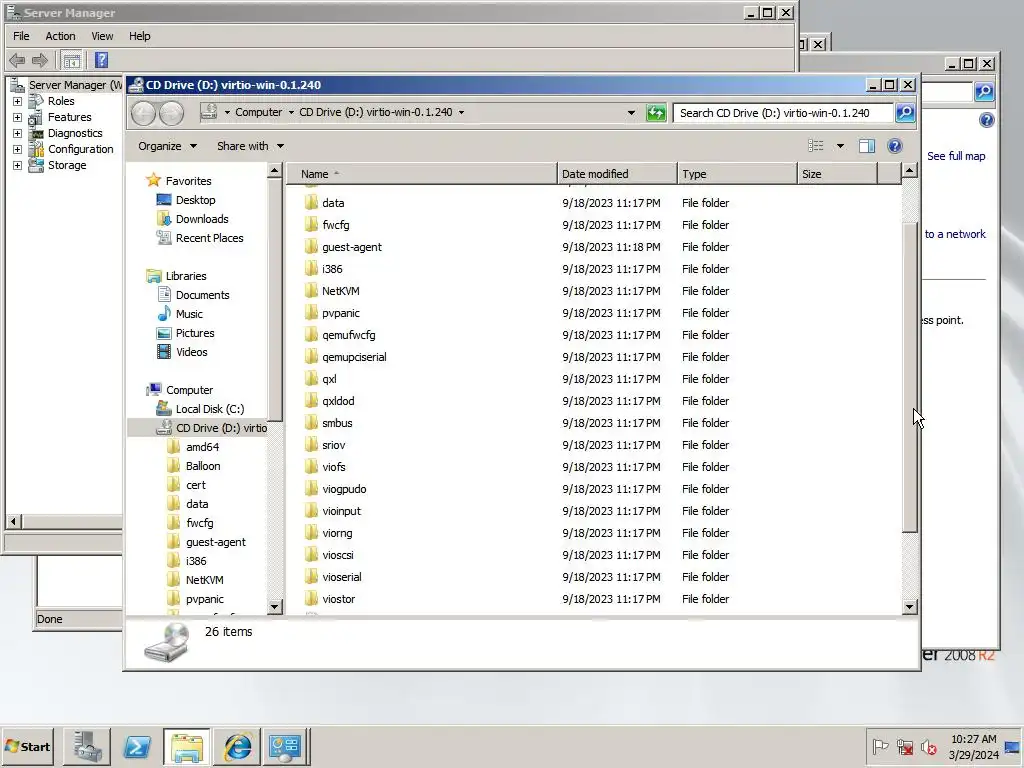Viewport: 1024px width, 768px height.
Task: Select the viogpudo folder row
Action: (594, 488)
